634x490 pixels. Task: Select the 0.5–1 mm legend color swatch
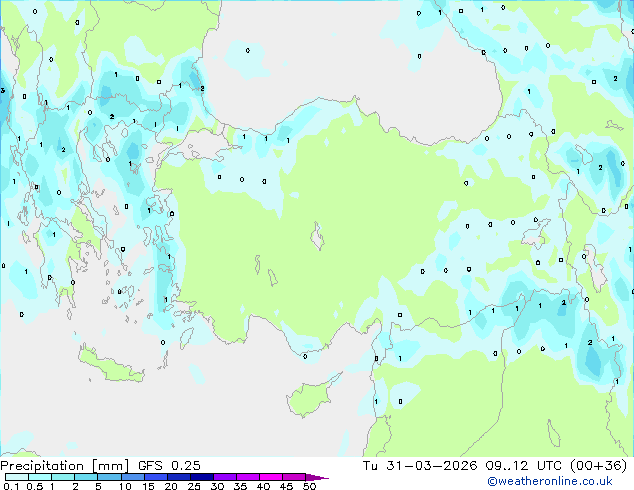[40, 477]
